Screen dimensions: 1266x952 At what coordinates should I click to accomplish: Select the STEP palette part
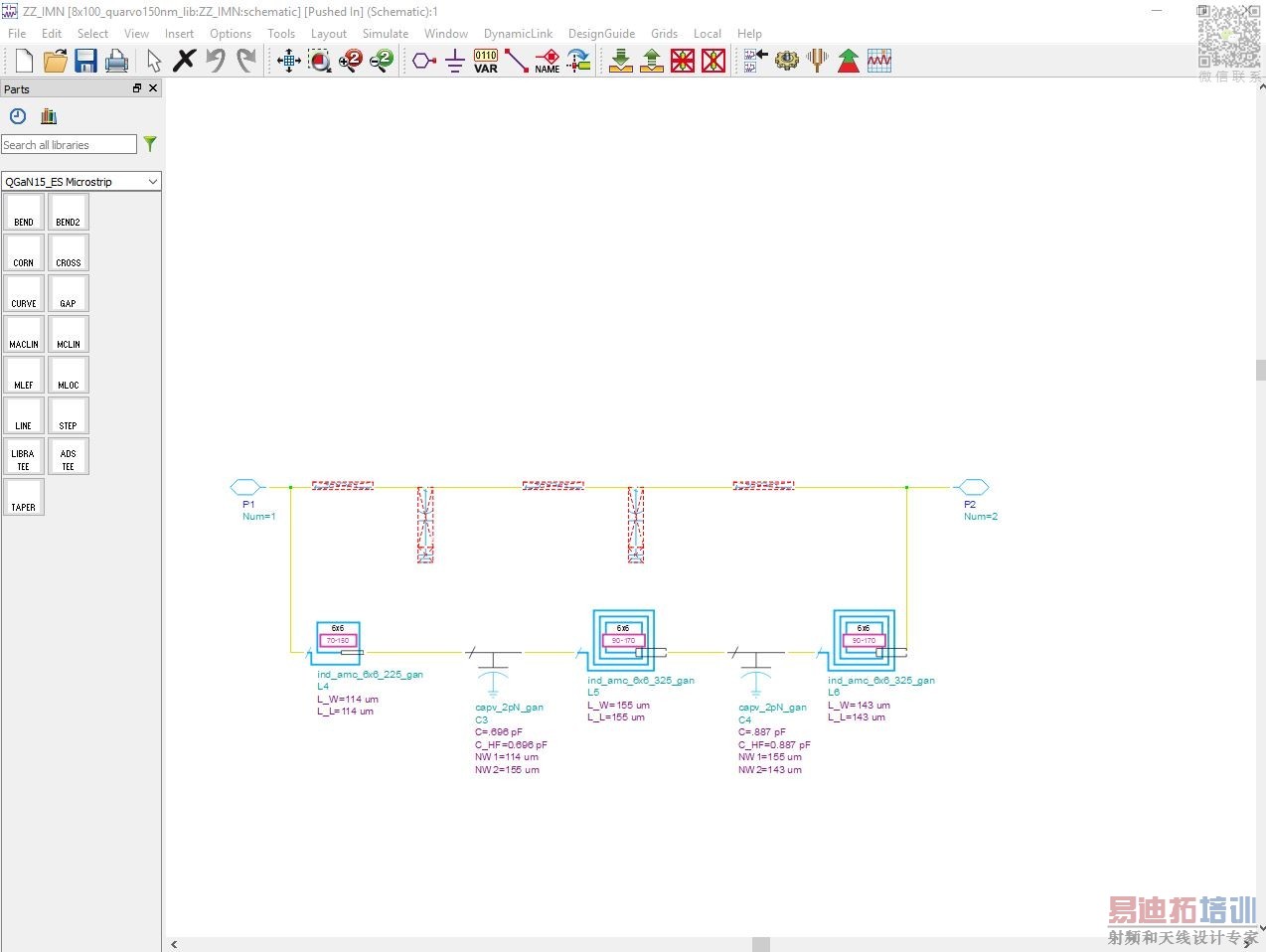pos(69,415)
